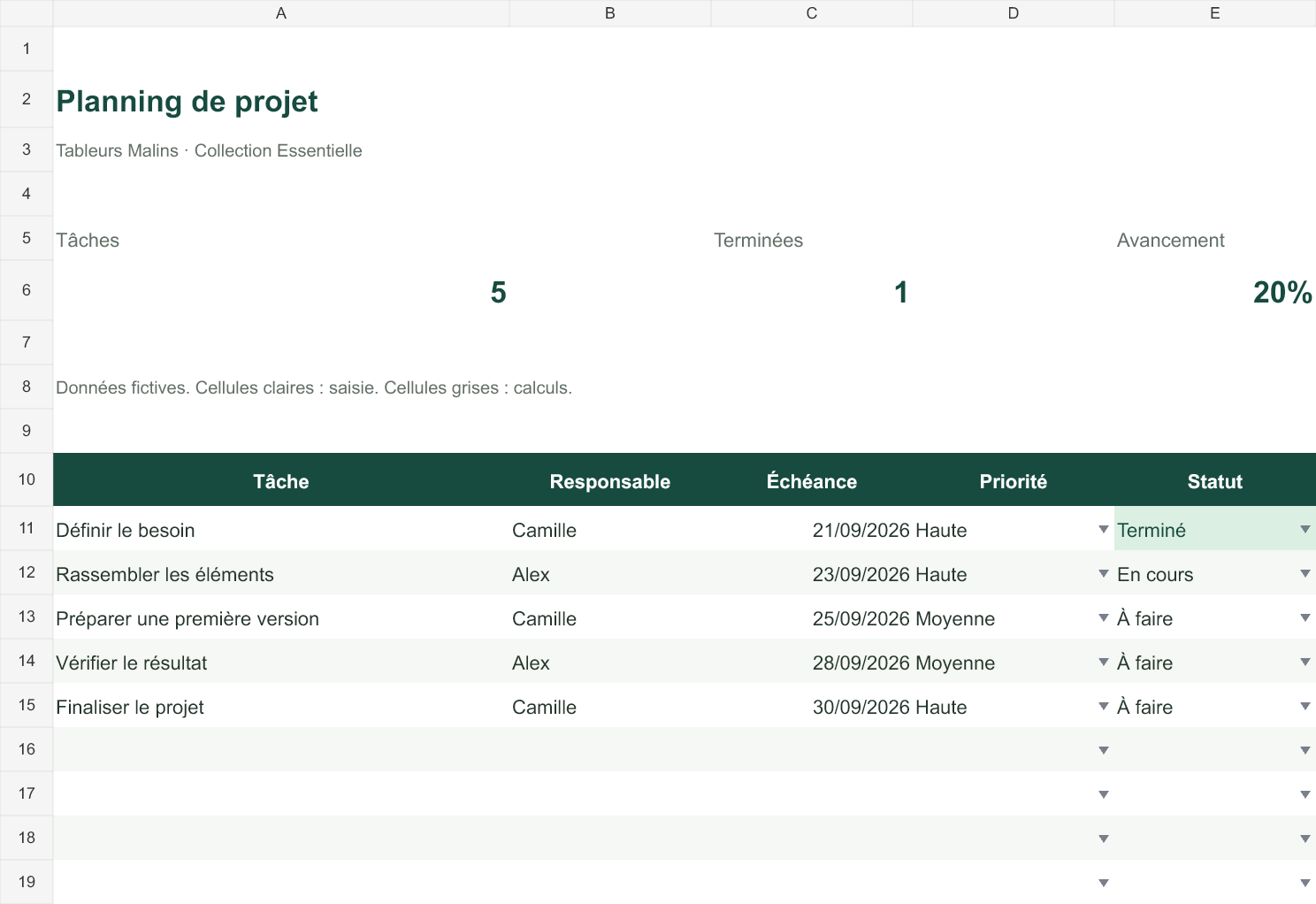Select the Responsable header cell

point(610,480)
